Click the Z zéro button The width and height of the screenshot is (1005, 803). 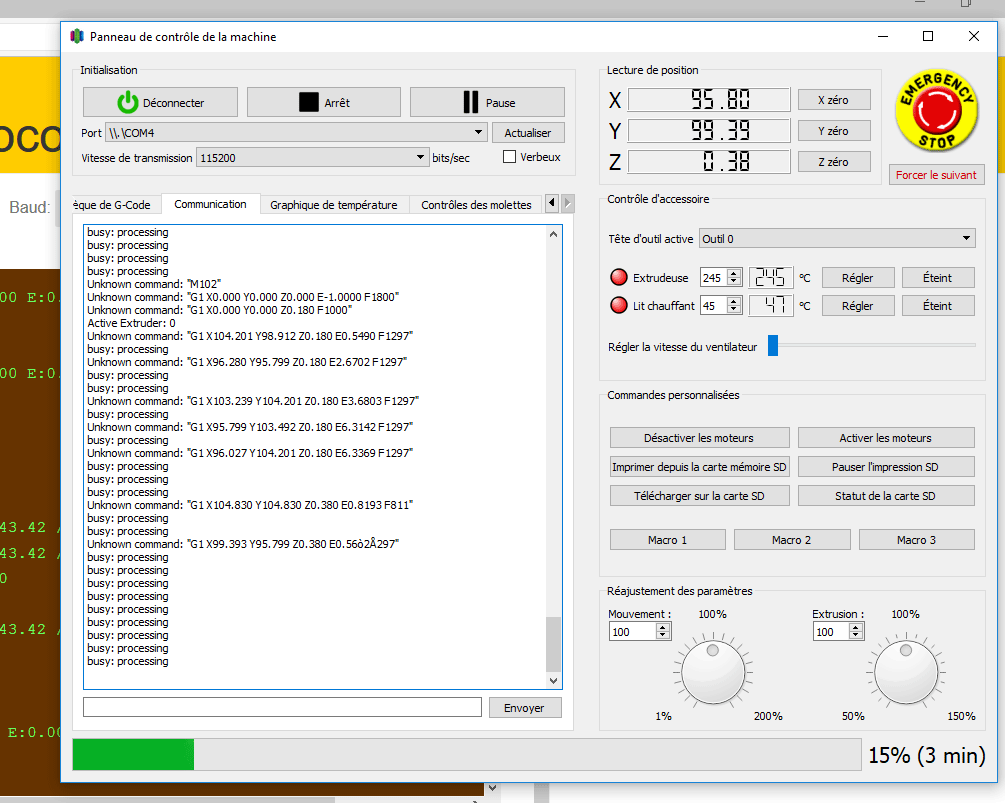[x=834, y=162]
